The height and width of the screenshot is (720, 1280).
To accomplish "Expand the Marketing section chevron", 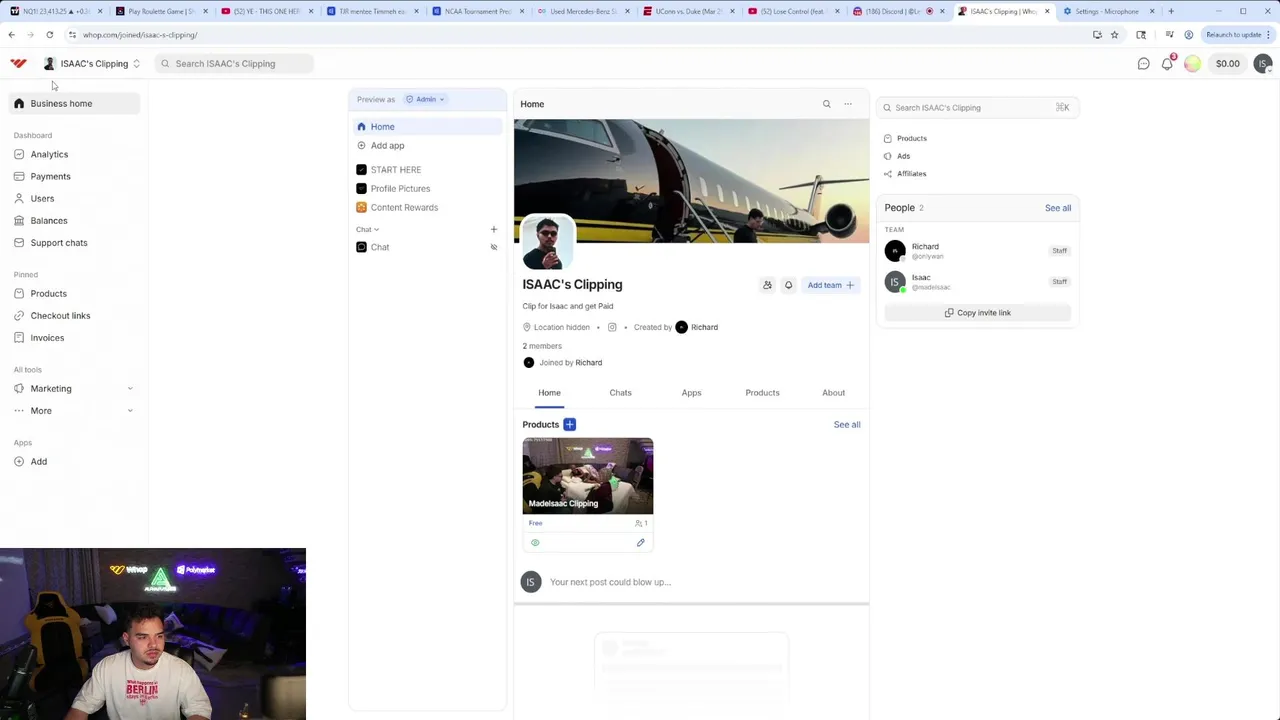I will pyautogui.click(x=130, y=389).
